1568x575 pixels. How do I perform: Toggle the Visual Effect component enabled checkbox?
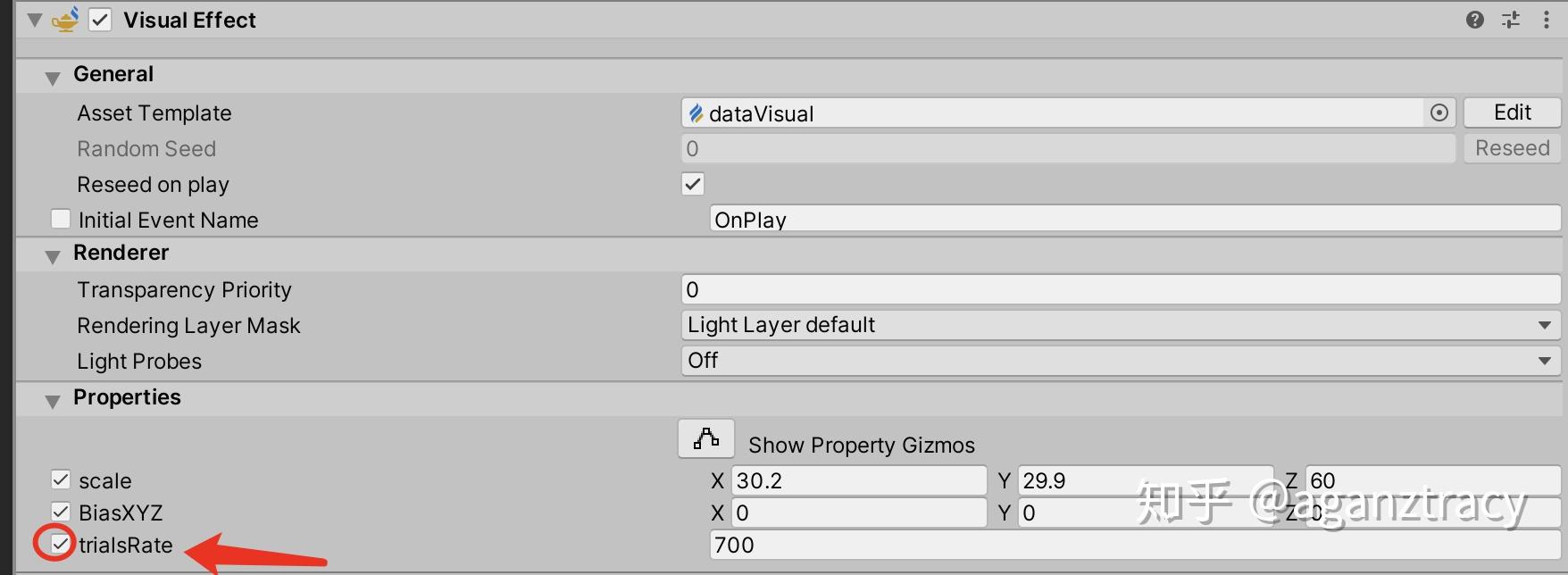click(x=100, y=20)
